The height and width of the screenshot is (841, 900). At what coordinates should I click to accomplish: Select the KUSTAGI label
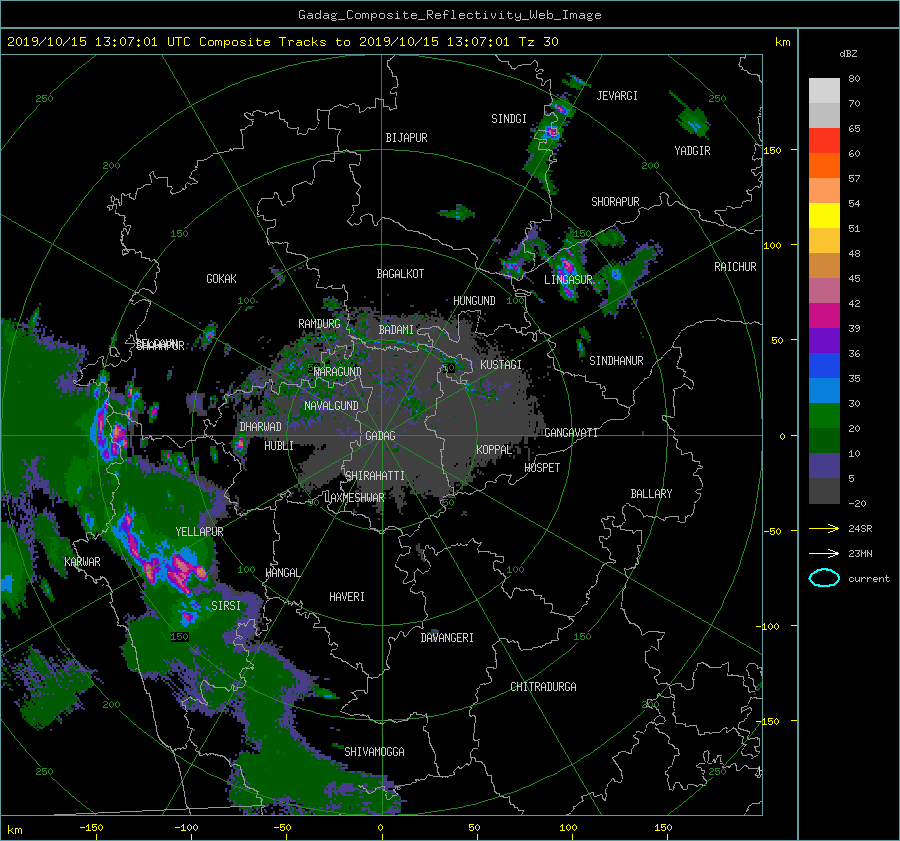[x=501, y=365]
